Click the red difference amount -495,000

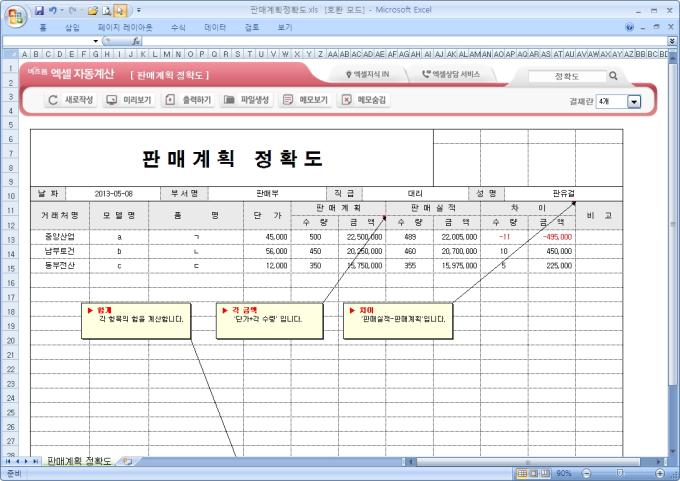click(x=552, y=237)
